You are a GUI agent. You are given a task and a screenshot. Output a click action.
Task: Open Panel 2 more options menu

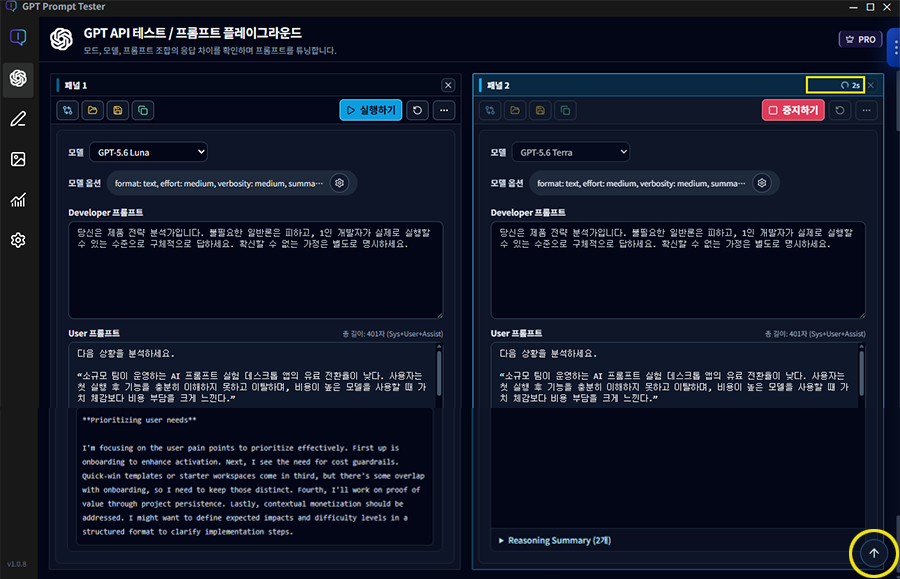tap(867, 110)
